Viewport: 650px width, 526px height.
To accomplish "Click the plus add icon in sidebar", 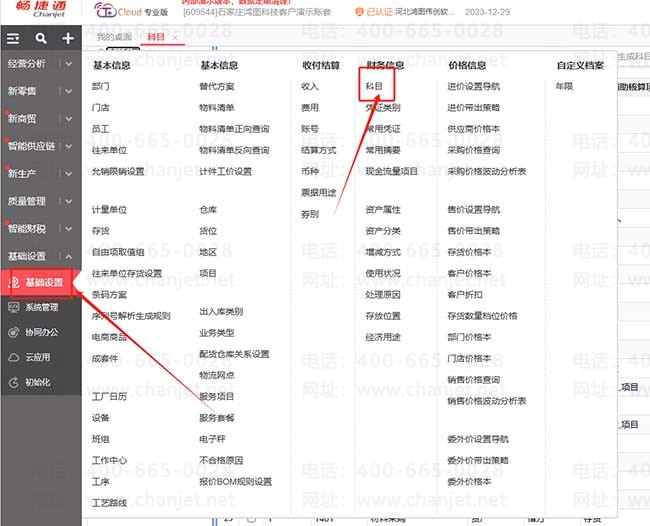I will (x=68, y=39).
